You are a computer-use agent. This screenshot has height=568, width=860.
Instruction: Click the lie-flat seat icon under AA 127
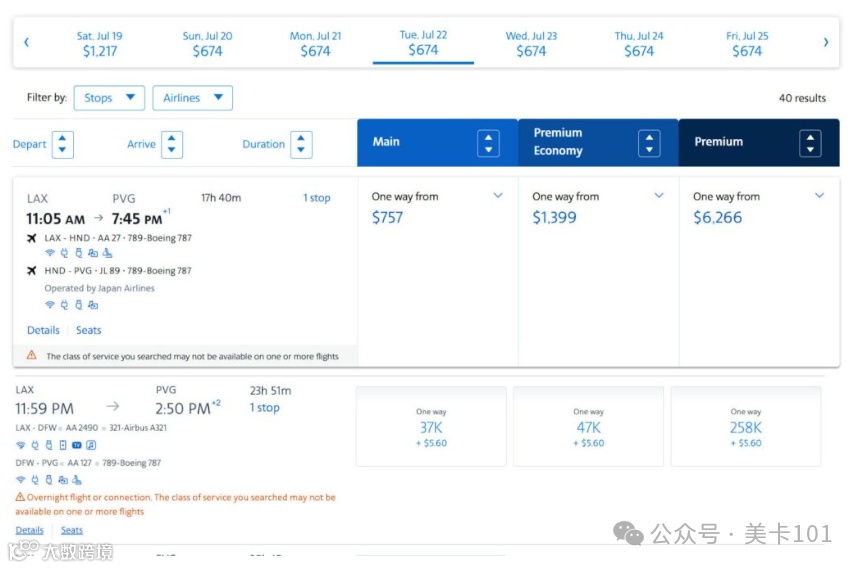pyautogui.click(x=77, y=480)
